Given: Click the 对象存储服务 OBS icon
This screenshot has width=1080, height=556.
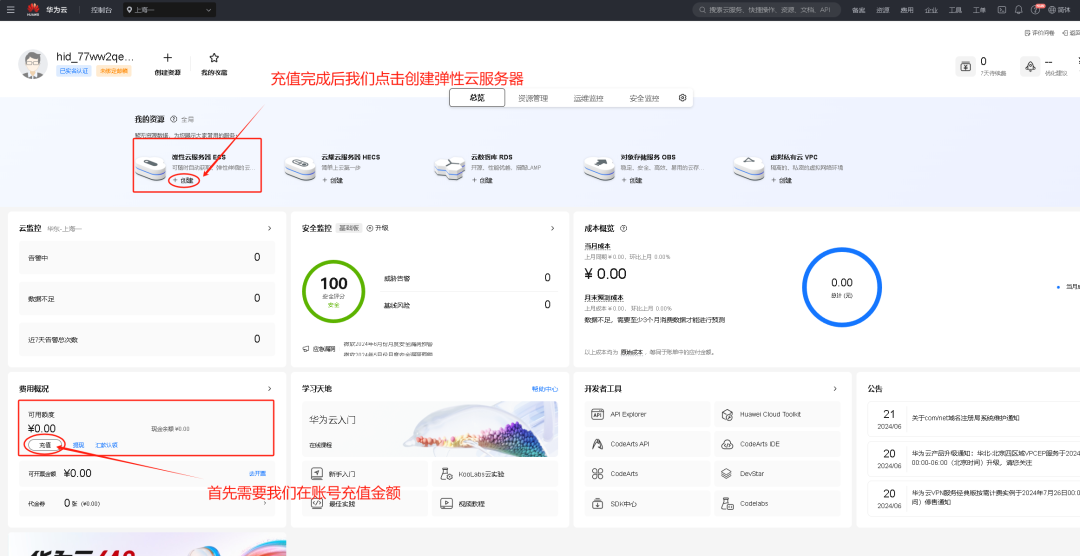Looking at the screenshot, I should (x=599, y=167).
